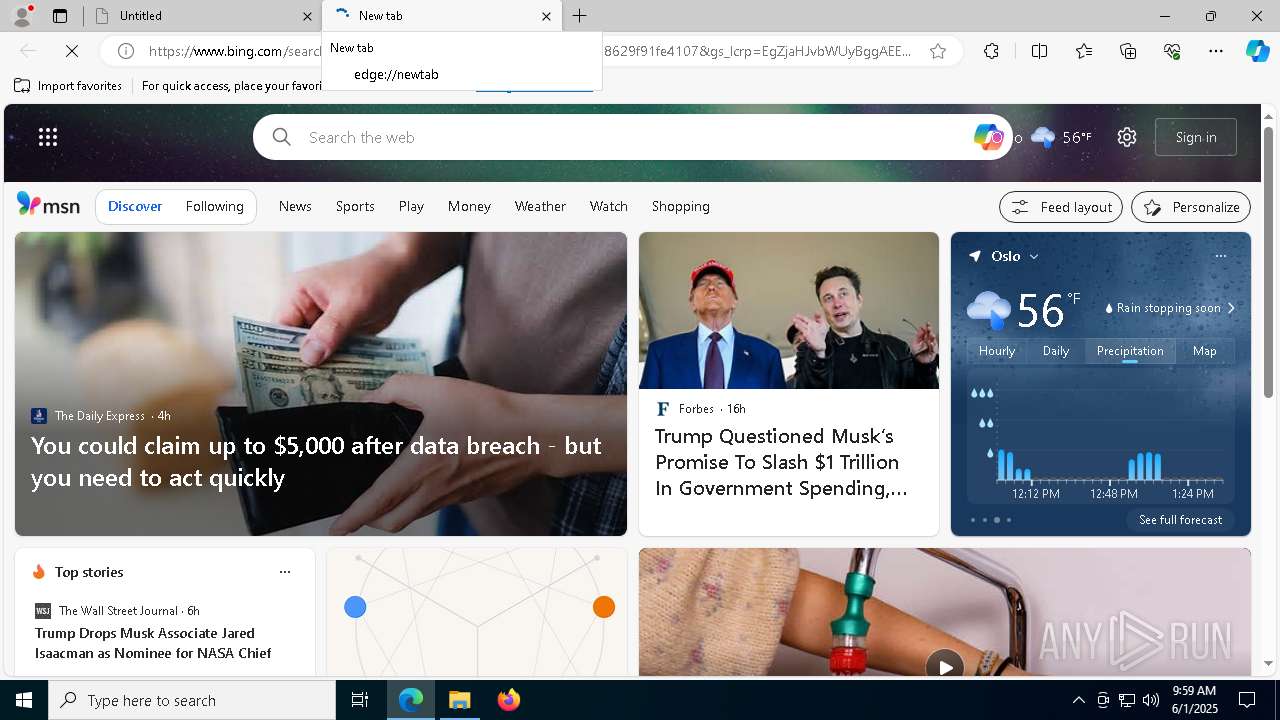Select the Following feed tab
This screenshot has width=1280, height=720.
point(215,206)
